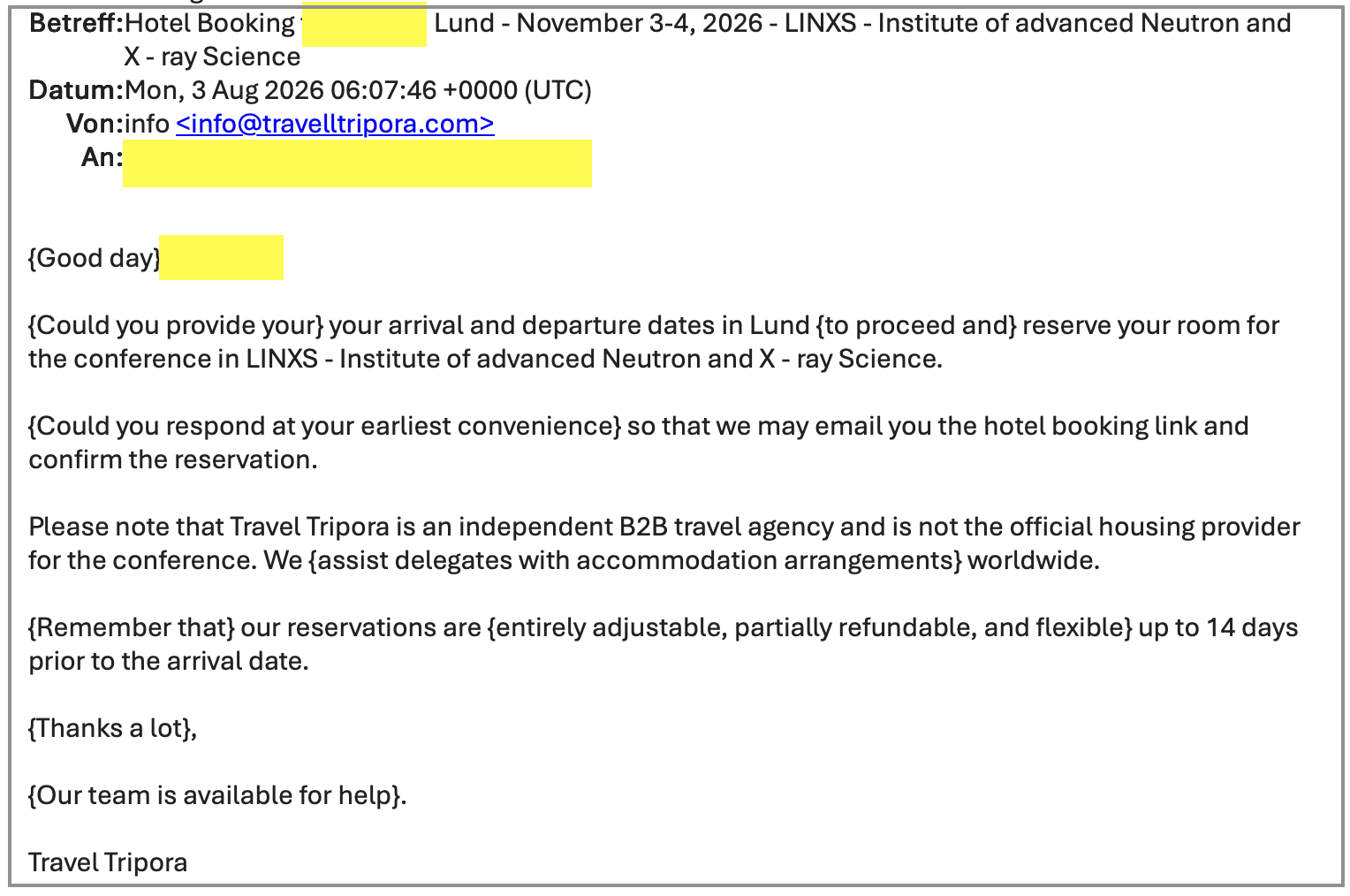Open the info@travelltripora.com email link
Screen dimensions: 1350x896
pos(335,124)
